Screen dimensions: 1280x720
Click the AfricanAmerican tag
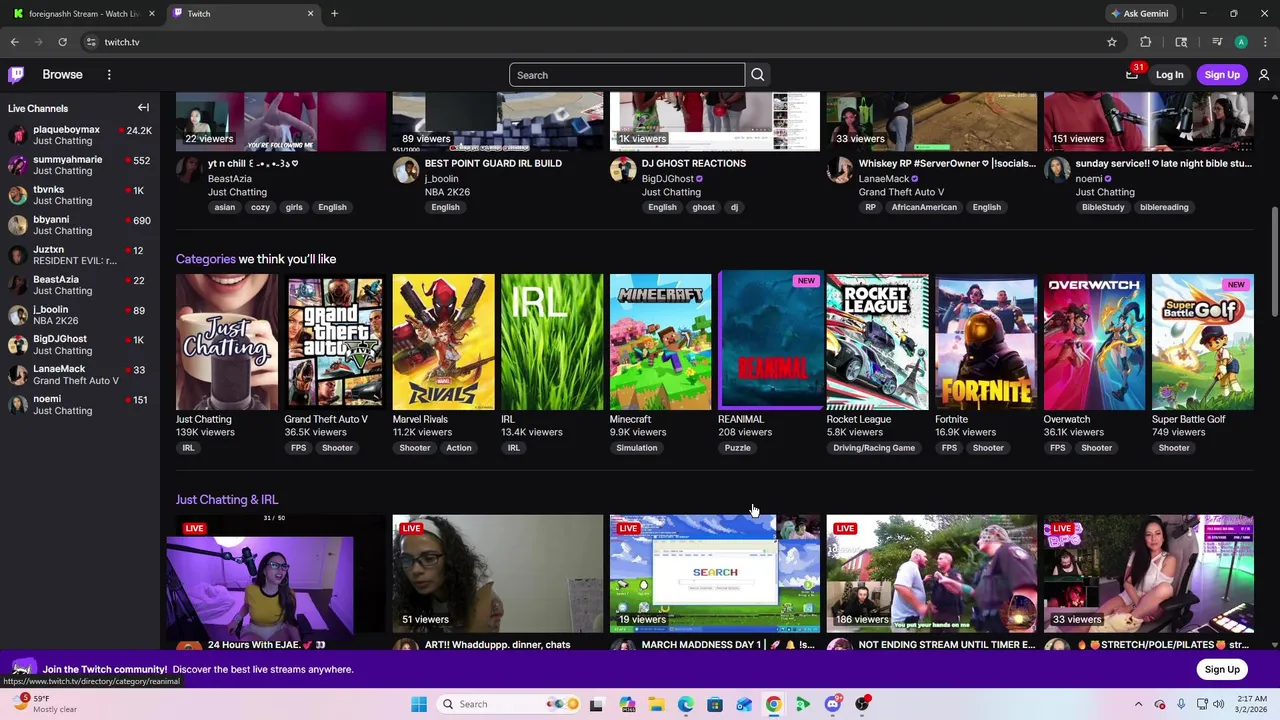(924, 207)
